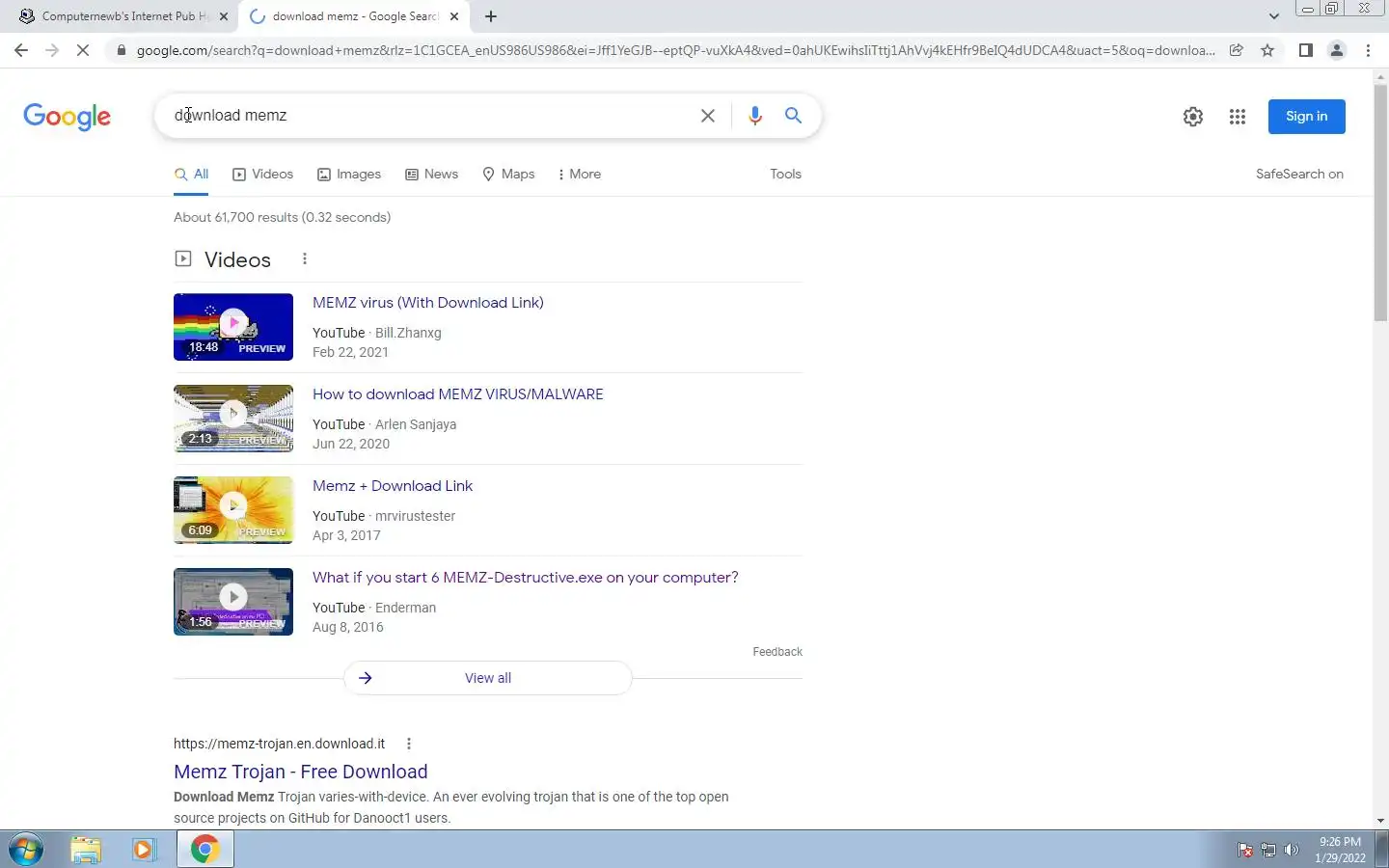Go back to the previous page
This screenshot has height=868, width=1389.
pos(21,50)
